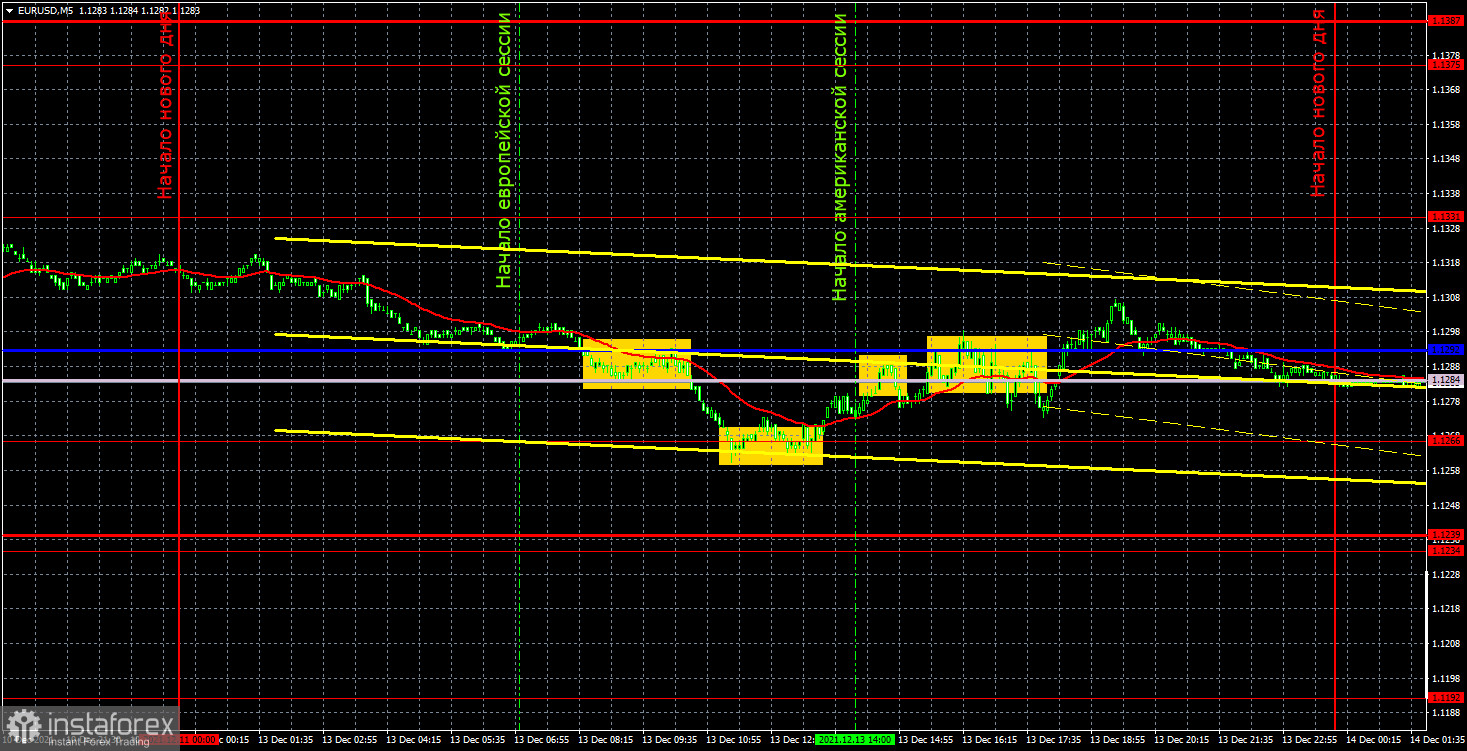Click the 1.1348 price scale value
Image resolution: width=1467 pixels, height=751 pixels.
click(1446, 159)
